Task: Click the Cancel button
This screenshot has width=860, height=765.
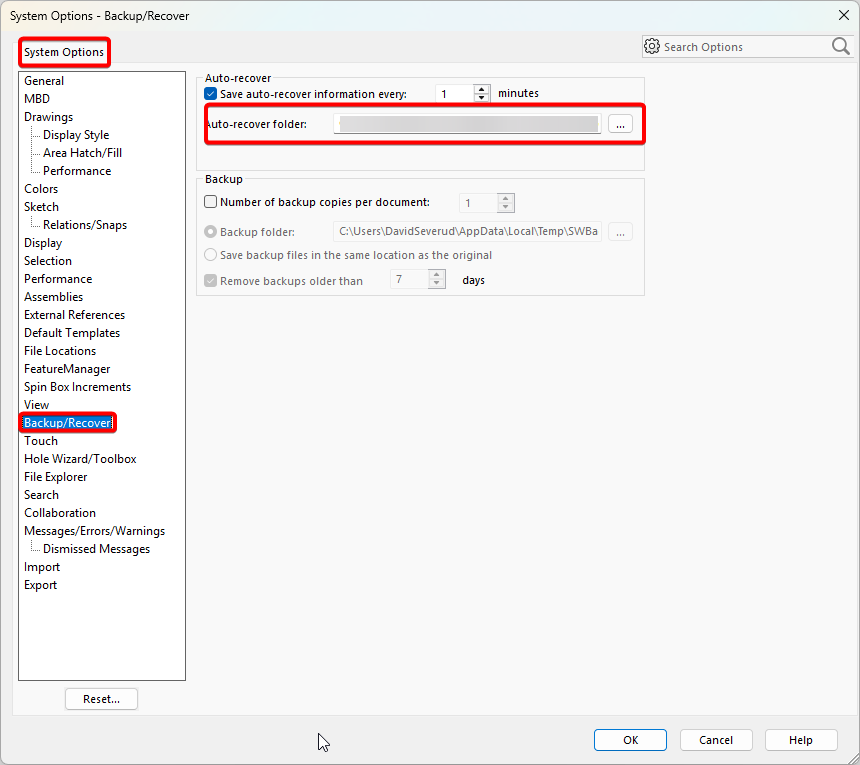Action: point(716,740)
